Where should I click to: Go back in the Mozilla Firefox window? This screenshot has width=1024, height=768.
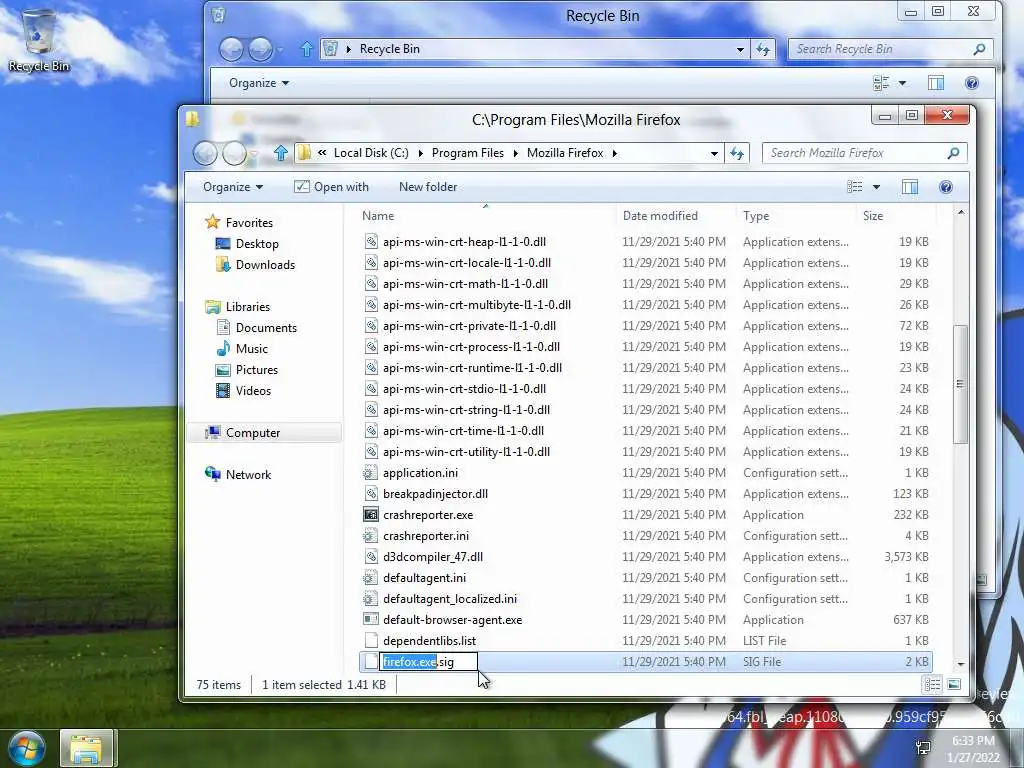205,153
